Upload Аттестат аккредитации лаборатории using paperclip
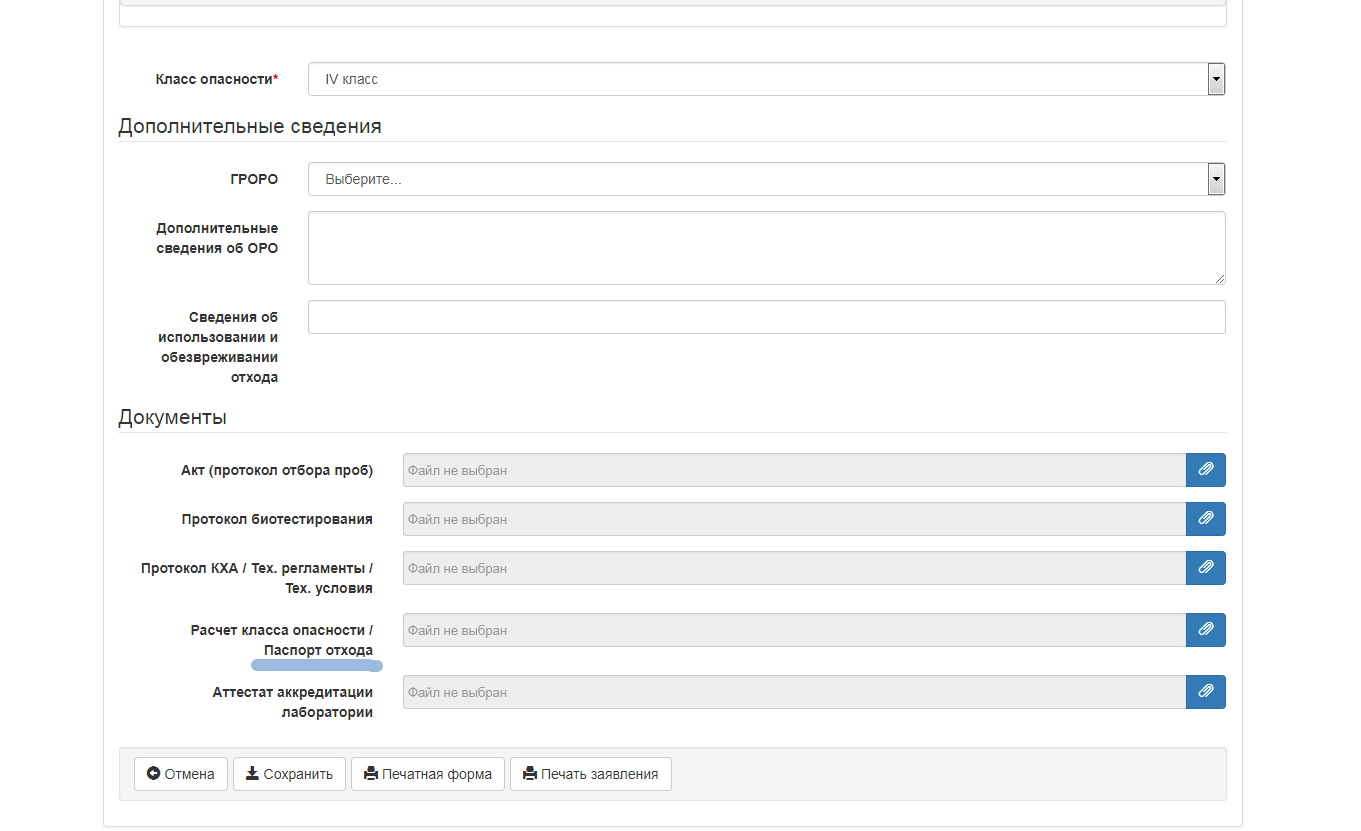1361x831 pixels. (1205, 692)
